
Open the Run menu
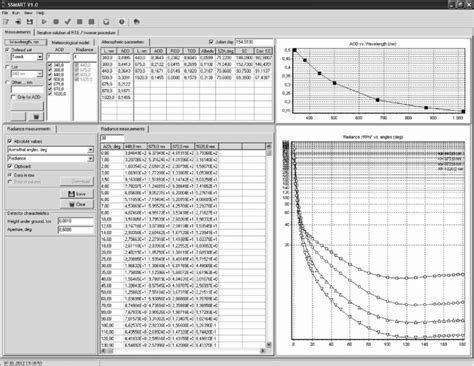16,13
